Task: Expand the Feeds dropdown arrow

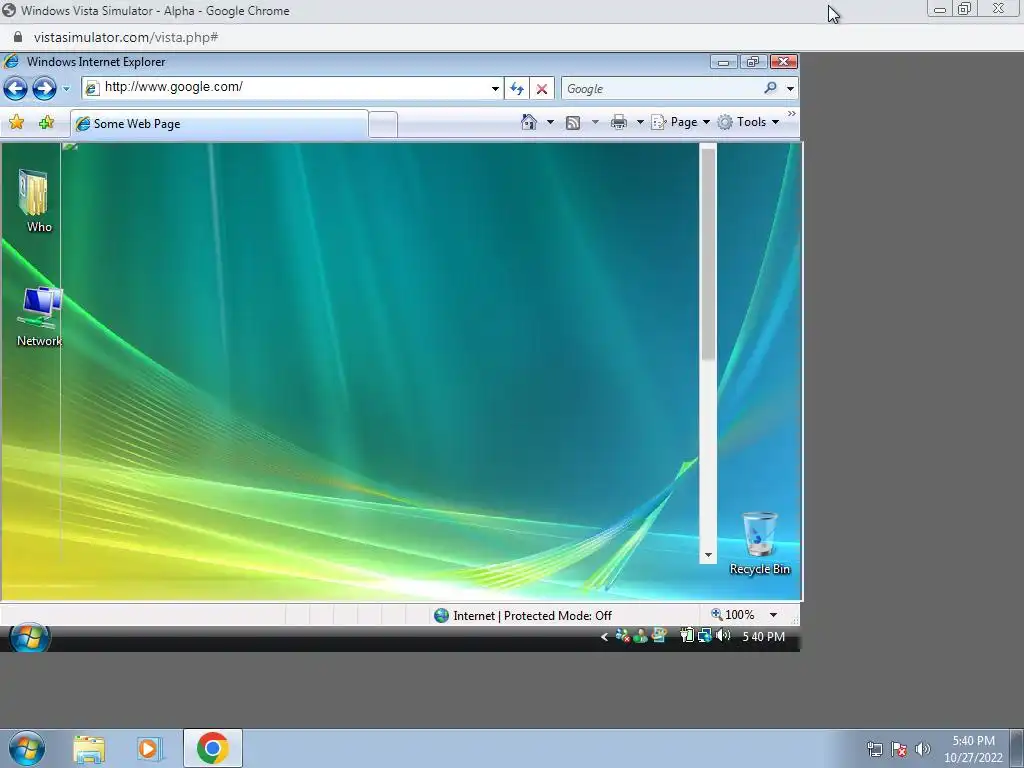Action: click(595, 122)
